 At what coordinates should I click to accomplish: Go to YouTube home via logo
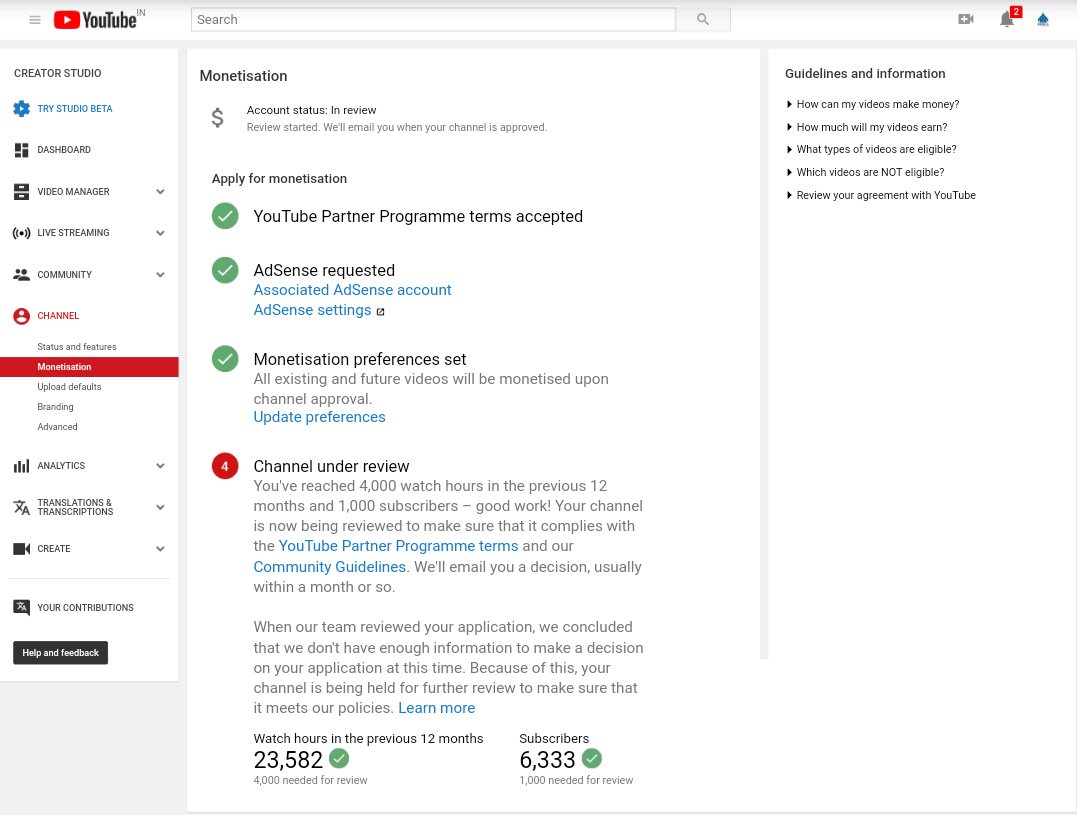[x=95, y=20]
